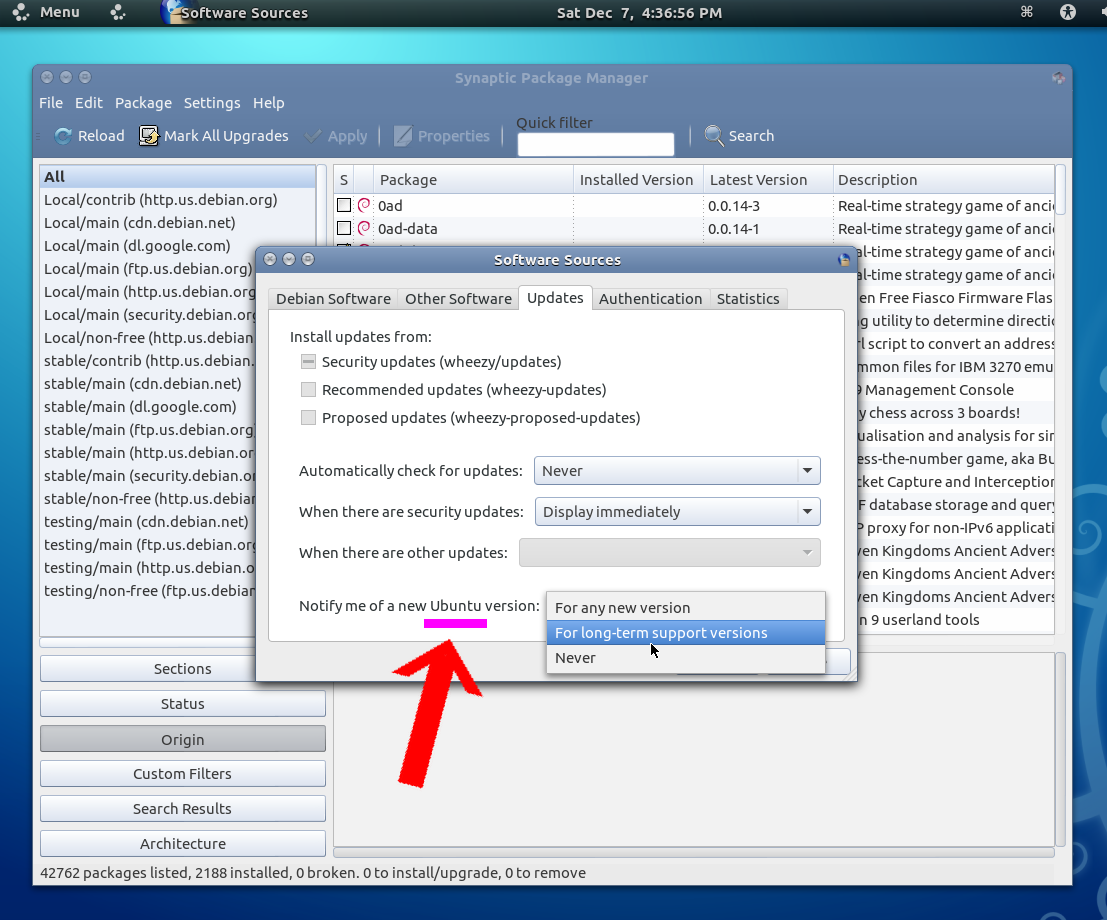Click the GNOME foot launcher next to Menu
The image size is (1107, 920).
click(x=117, y=12)
